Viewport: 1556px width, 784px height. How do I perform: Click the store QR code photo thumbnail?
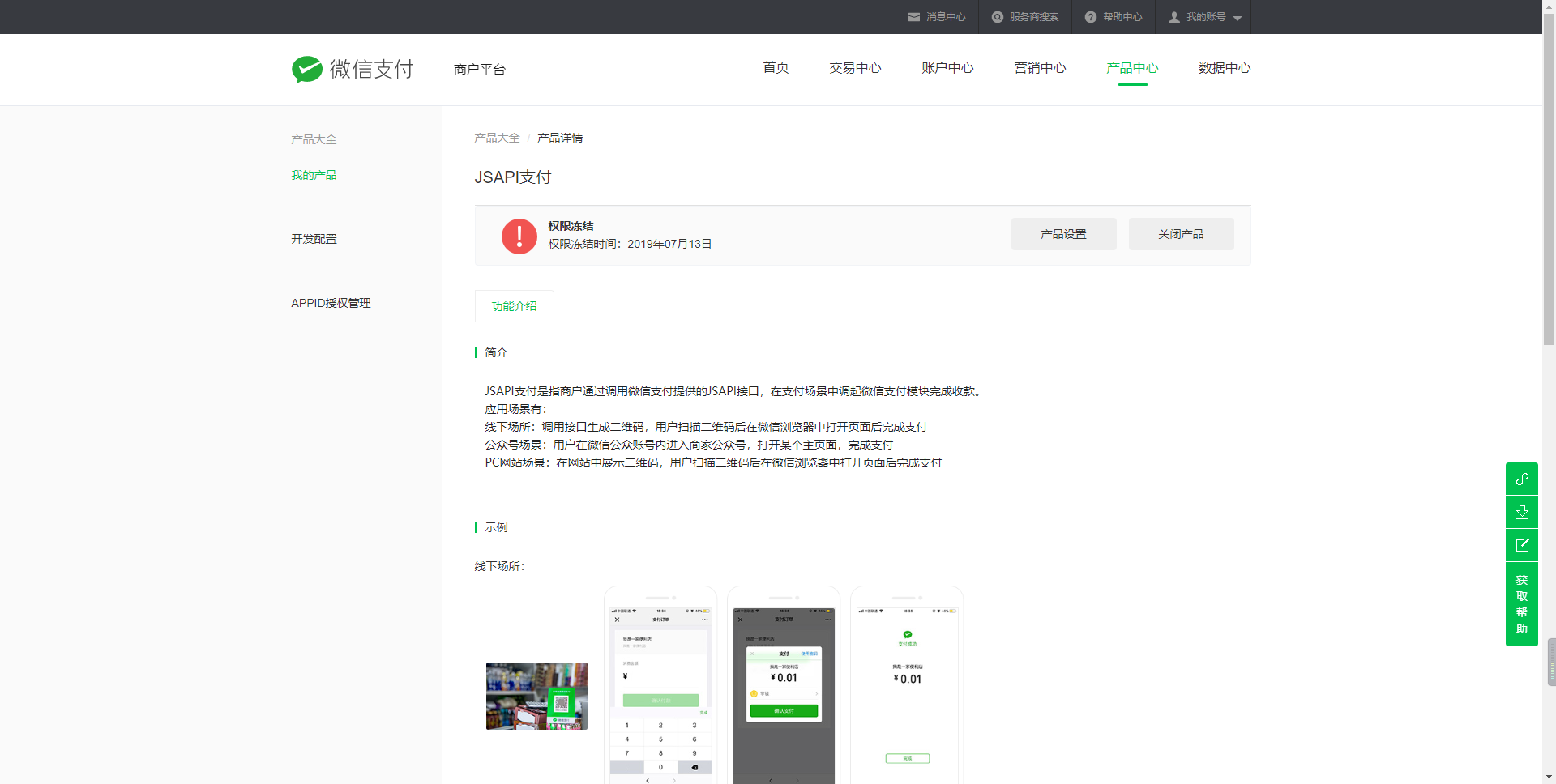tap(536, 697)
